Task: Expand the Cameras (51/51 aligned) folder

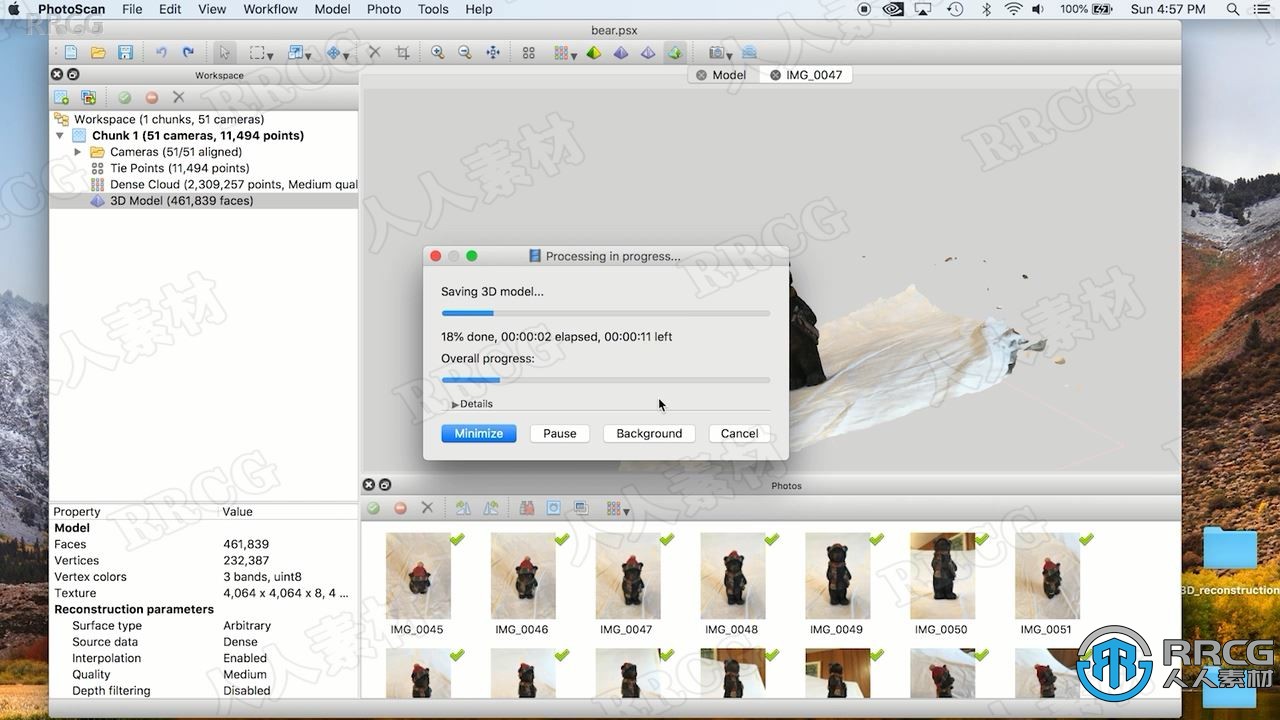Action: point(78,152)
